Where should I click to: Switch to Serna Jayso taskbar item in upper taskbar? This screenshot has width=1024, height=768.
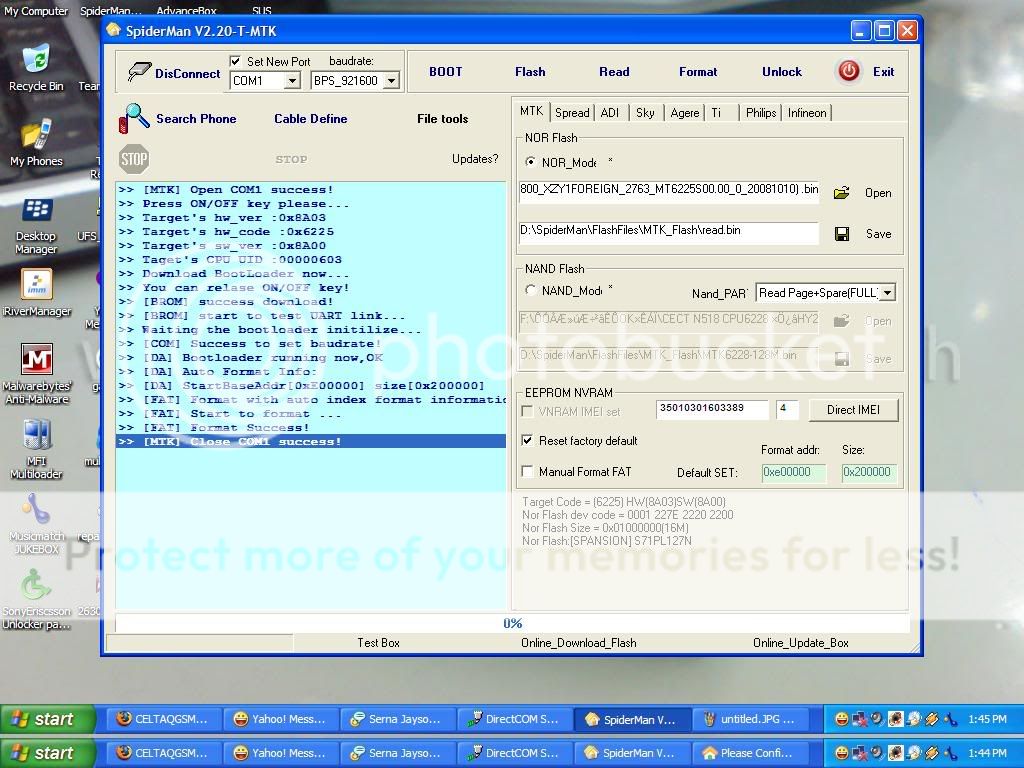pos(396,719)
